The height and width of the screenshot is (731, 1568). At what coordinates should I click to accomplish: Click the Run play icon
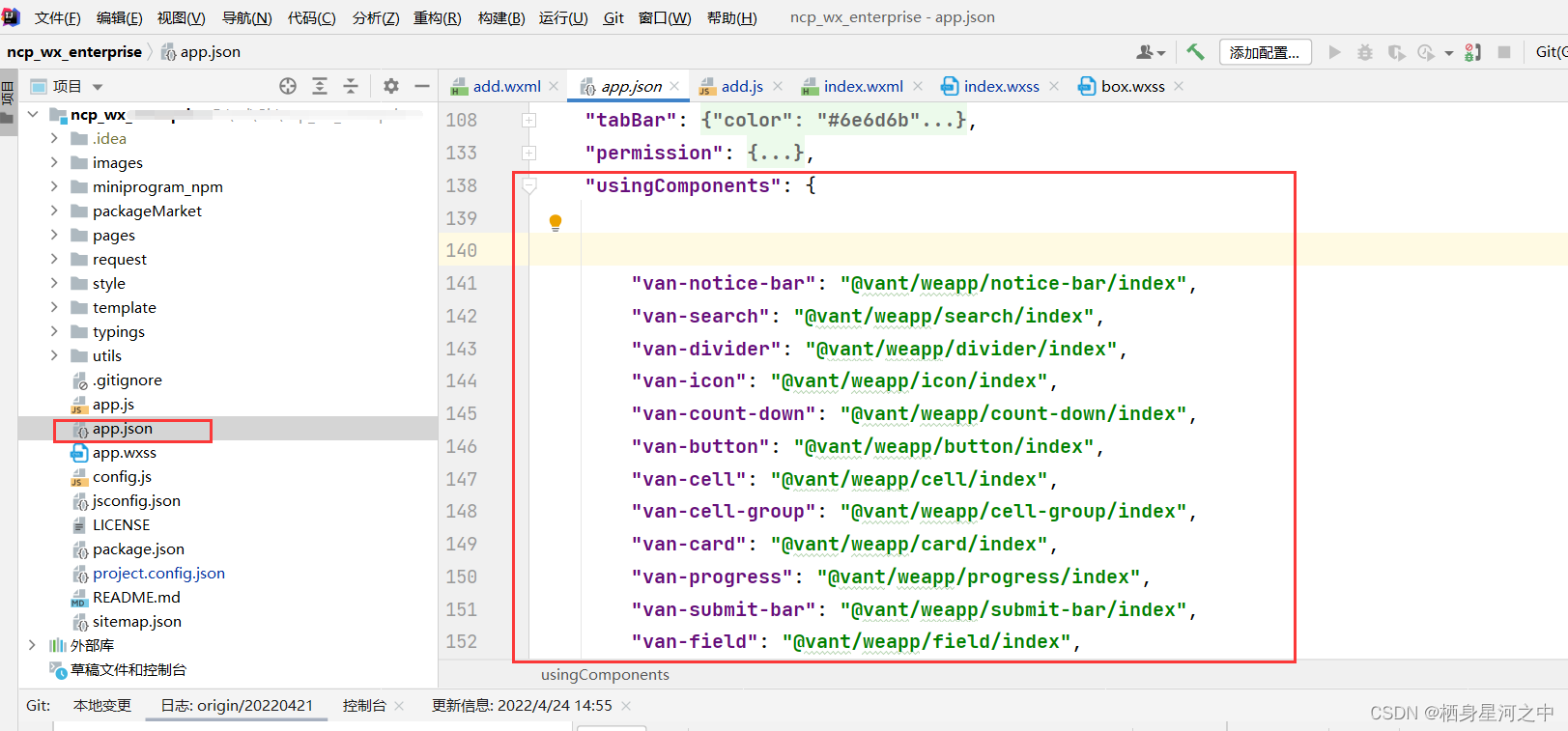(x=1334, y=52)
